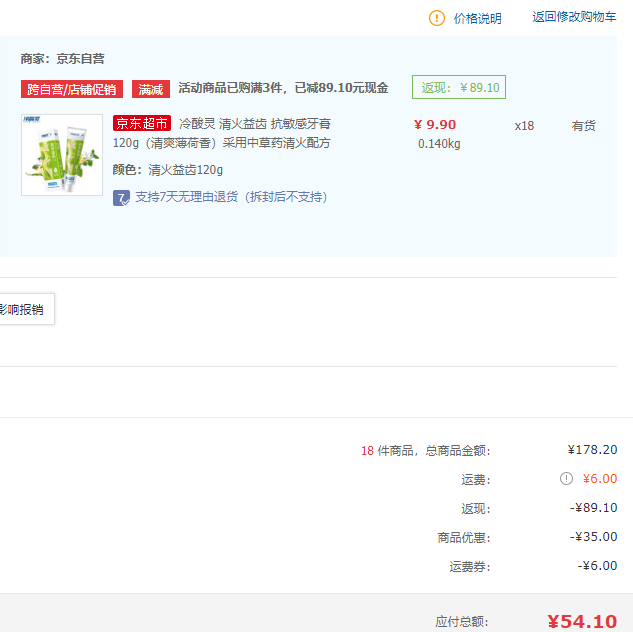Click the 应付总额 ¥54.10 total amount

coord(581,621)
